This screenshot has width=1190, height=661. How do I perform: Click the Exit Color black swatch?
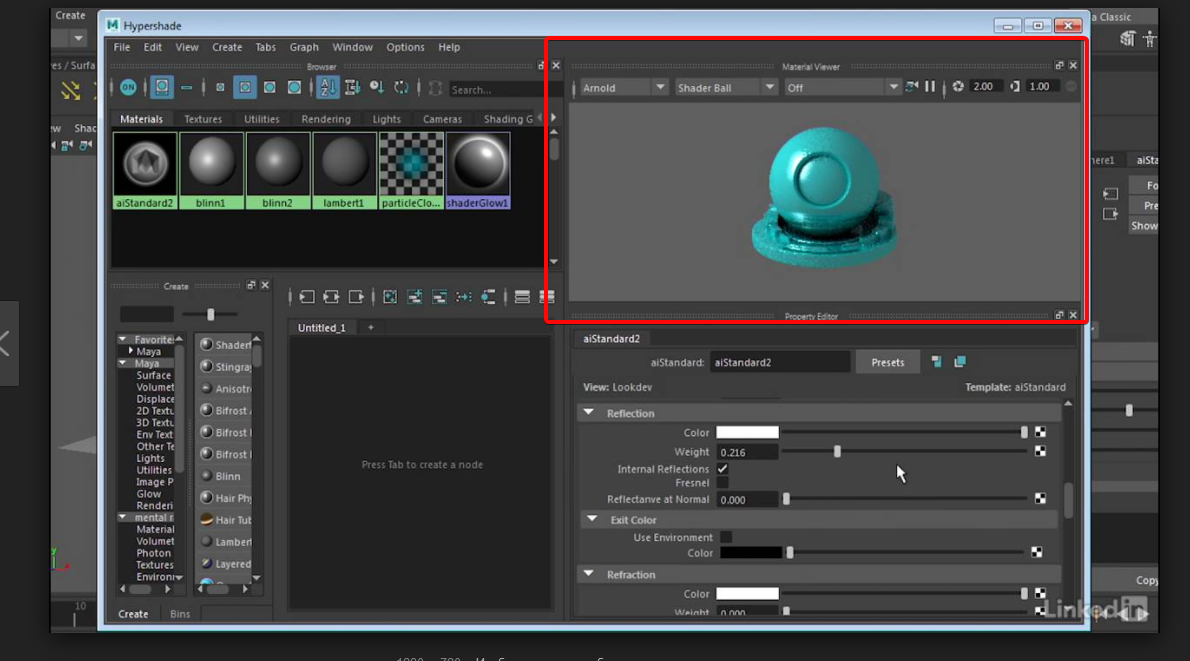(x=751, y=552)
